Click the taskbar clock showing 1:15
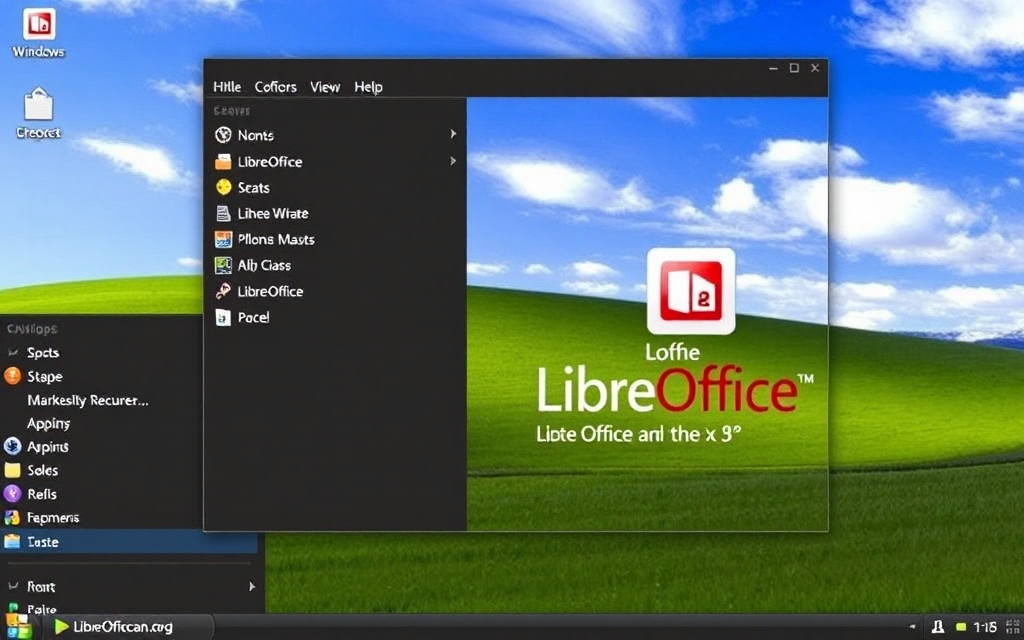The image size is (1024, 640). pyautogui.click(x=985, y=627)
